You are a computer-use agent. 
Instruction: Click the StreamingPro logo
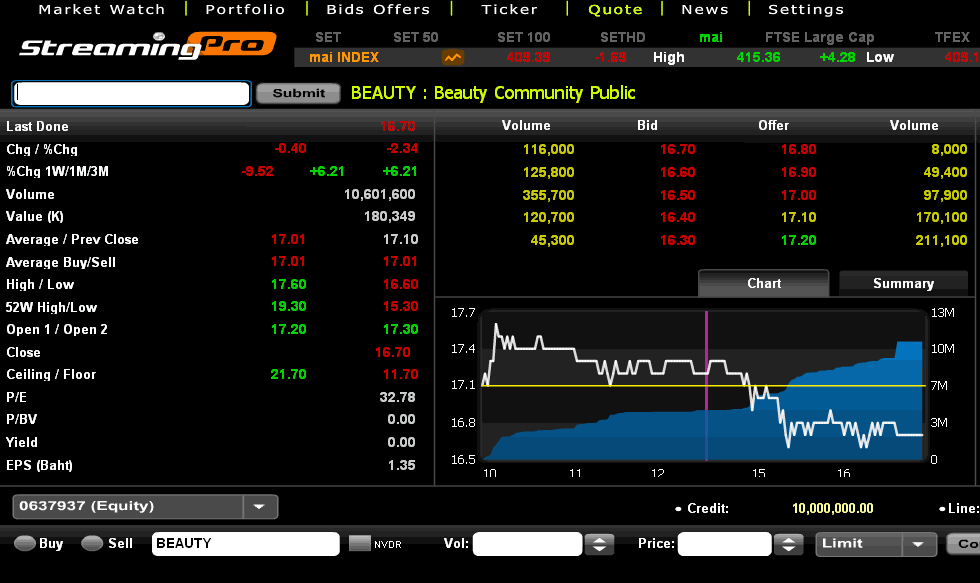148,46
